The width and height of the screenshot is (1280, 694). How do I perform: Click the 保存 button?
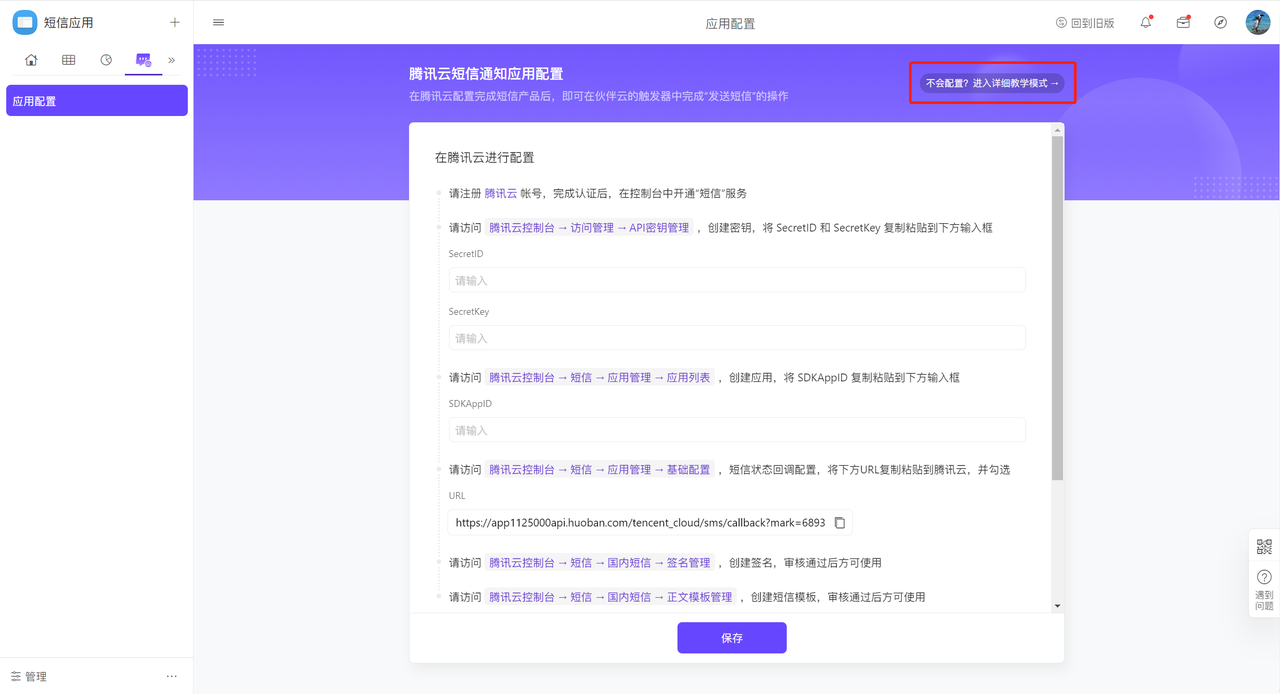coord(732,638)
